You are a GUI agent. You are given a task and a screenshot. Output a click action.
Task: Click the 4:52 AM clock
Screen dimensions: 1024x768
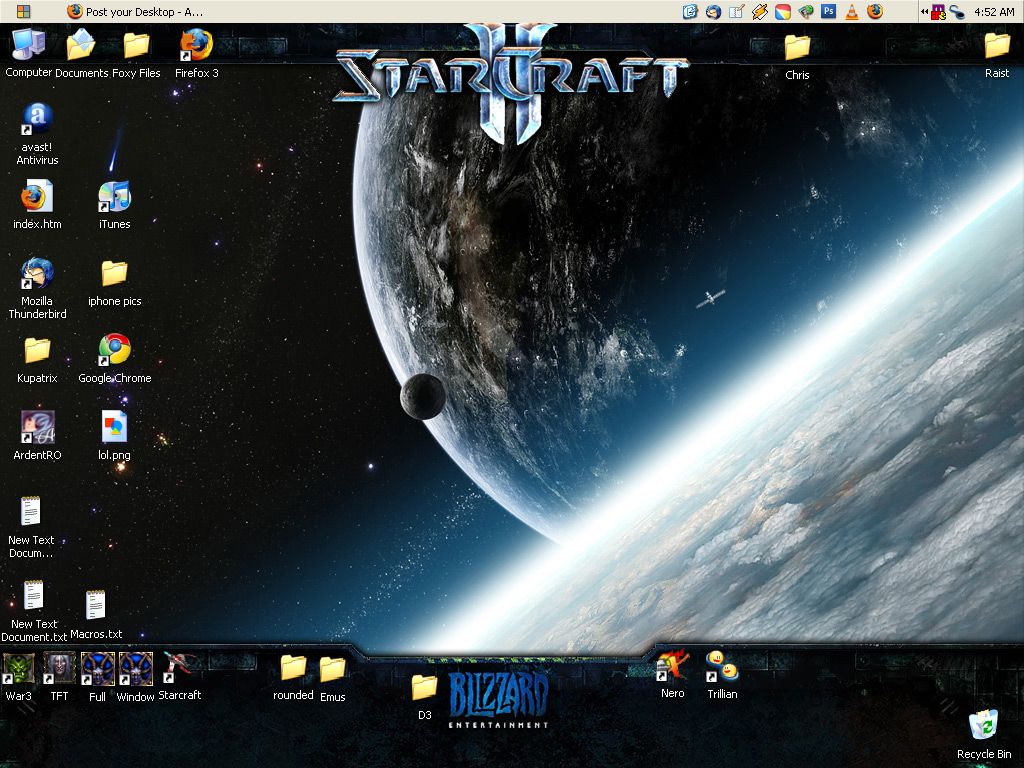coord(994,12)
